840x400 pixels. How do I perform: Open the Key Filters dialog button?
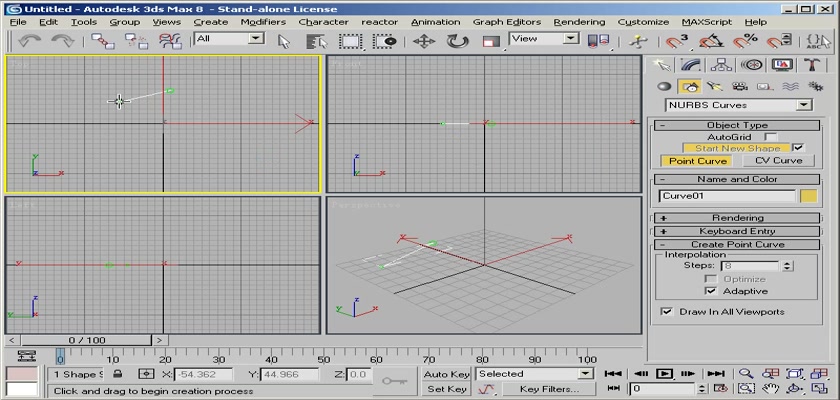[x=549, y=389]
